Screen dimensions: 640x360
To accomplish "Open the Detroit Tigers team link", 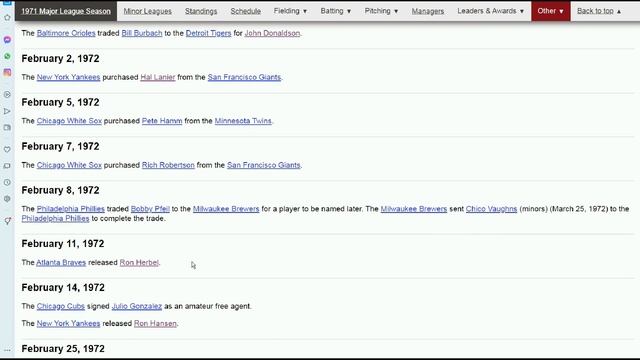I will (208, 33).
